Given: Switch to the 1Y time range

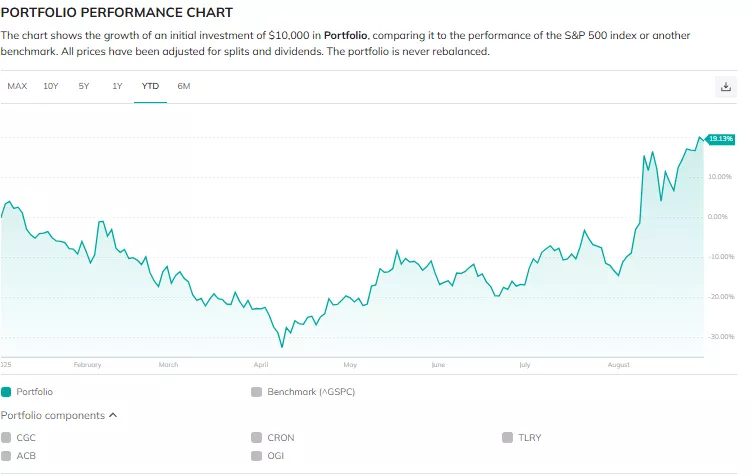Looking at the screenshot, I should (117, 86).
